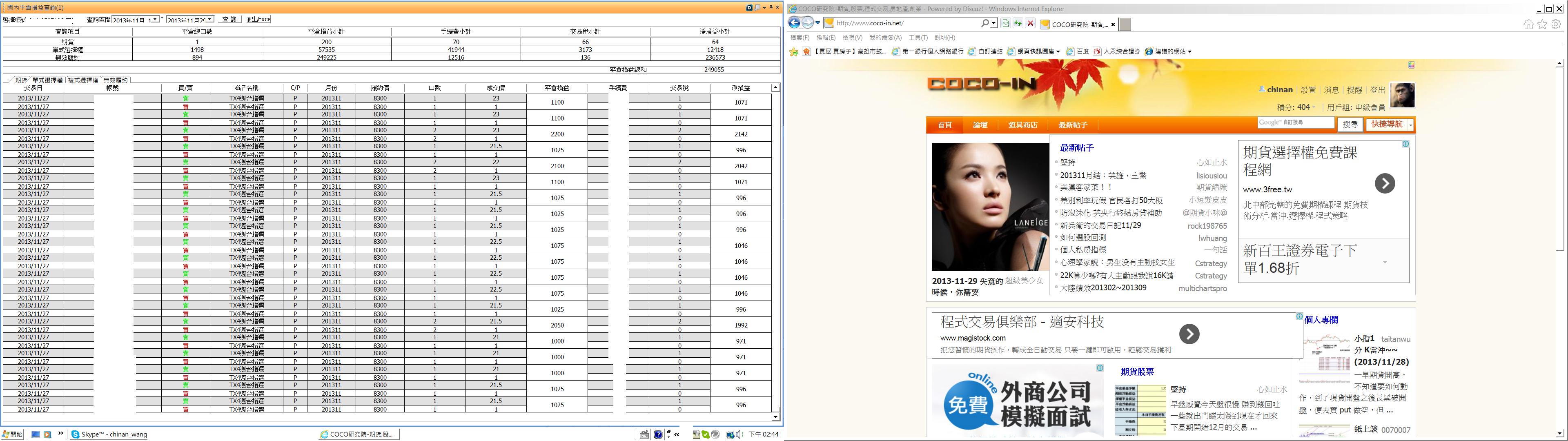Click the compatibility view icon
This screenshot has height=441, width=1568.
pyautogui.click(x=1005, y=23)
